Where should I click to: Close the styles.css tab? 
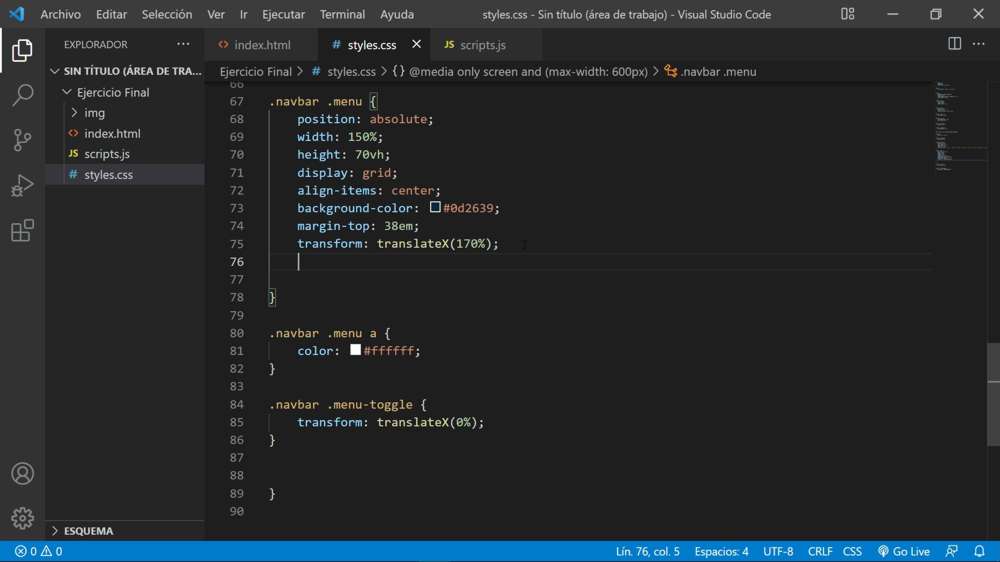point(416,44)
